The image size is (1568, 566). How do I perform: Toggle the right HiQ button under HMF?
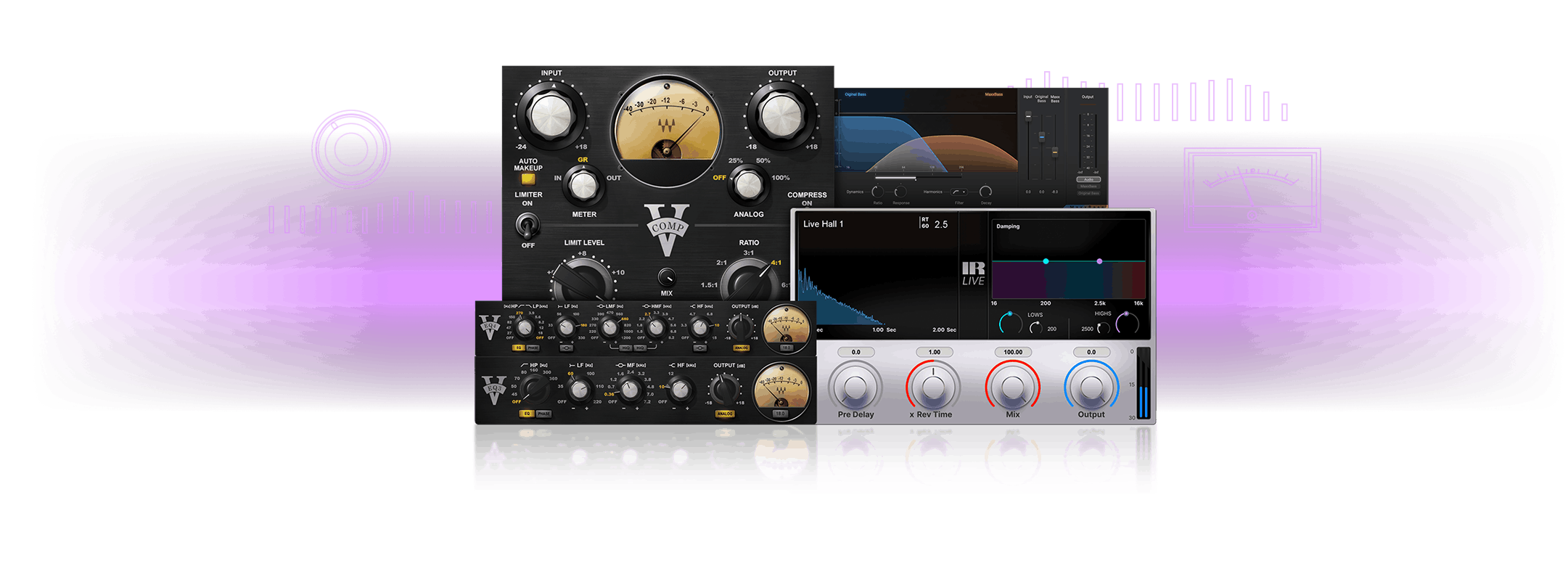640,348
